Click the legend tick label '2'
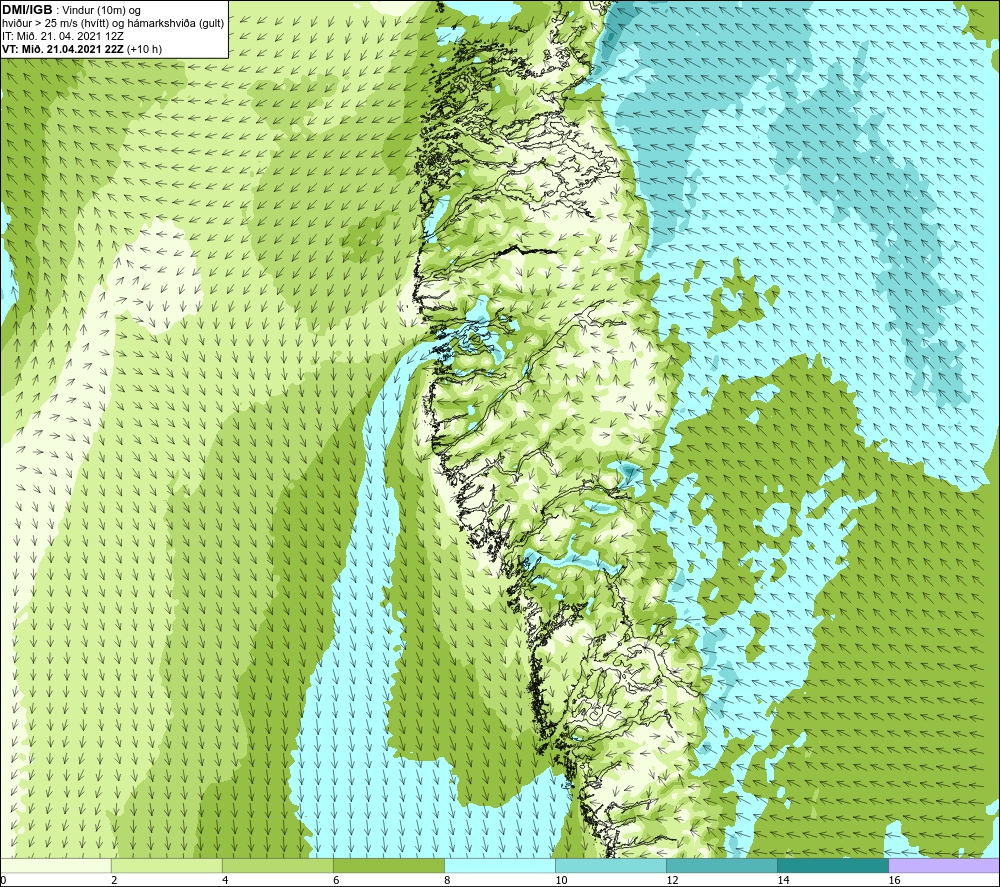1000x887 pixels. [114, 880]
